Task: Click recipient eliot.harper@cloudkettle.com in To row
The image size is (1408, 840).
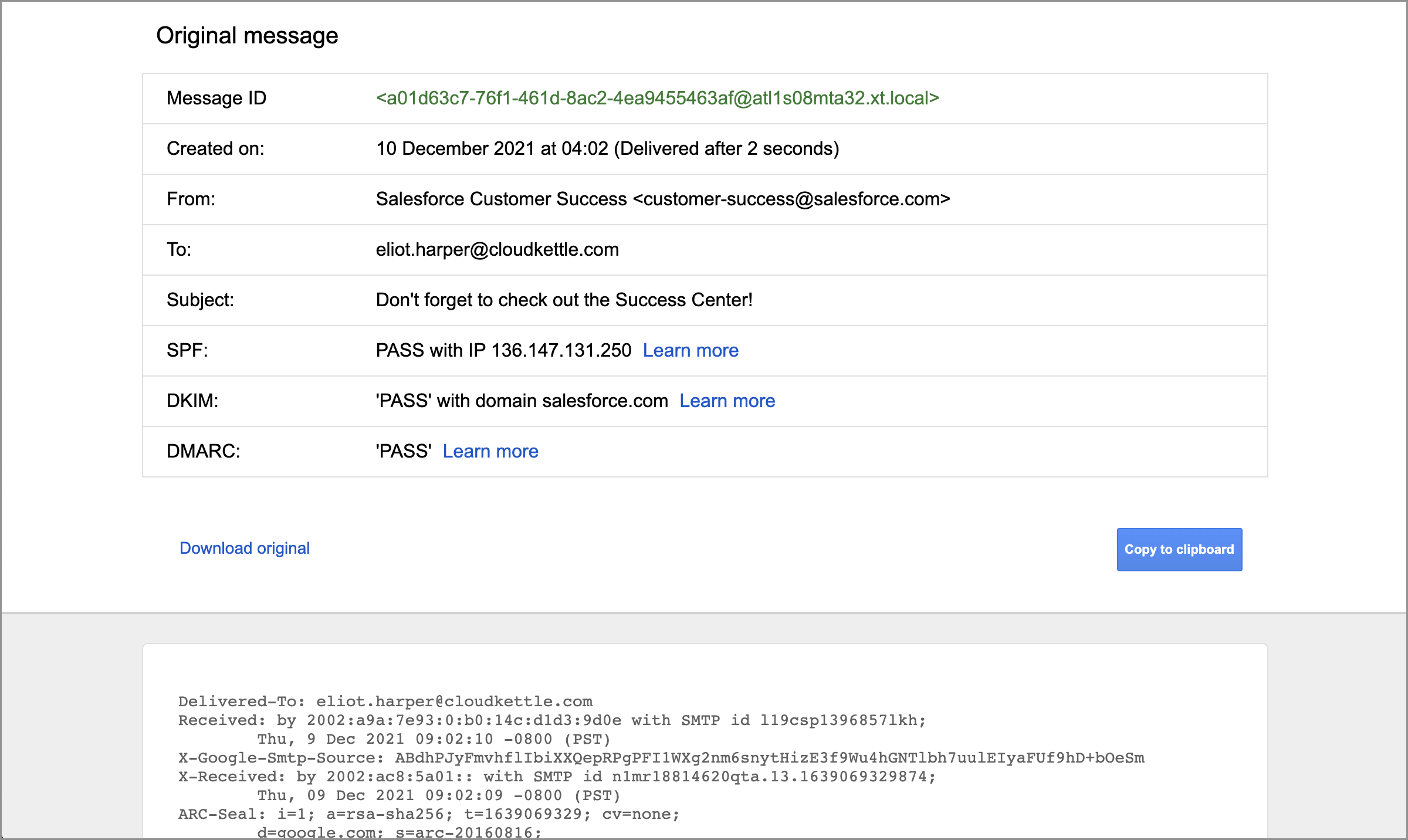Action: pos(497,249)
